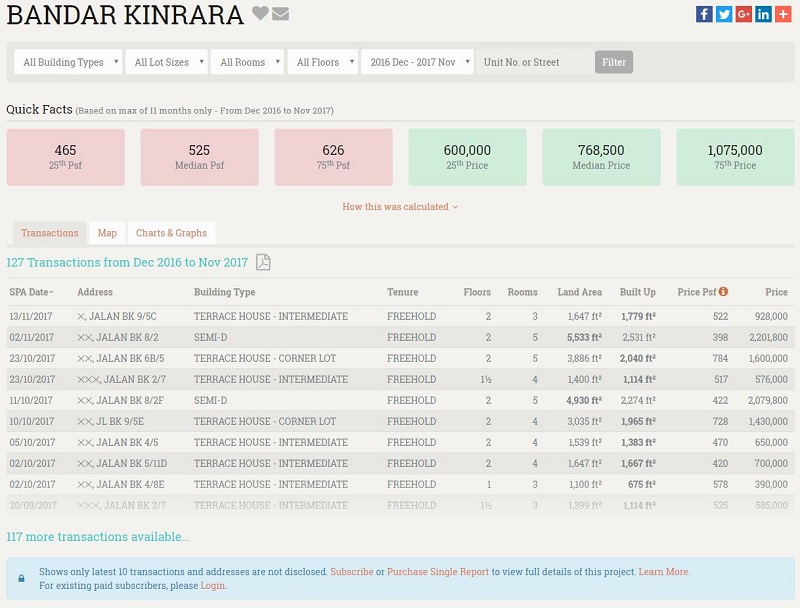Click the Subscribe link
The height and width of the screenshot is (608, 800).
pyautogui.click(x=352, y=571)
